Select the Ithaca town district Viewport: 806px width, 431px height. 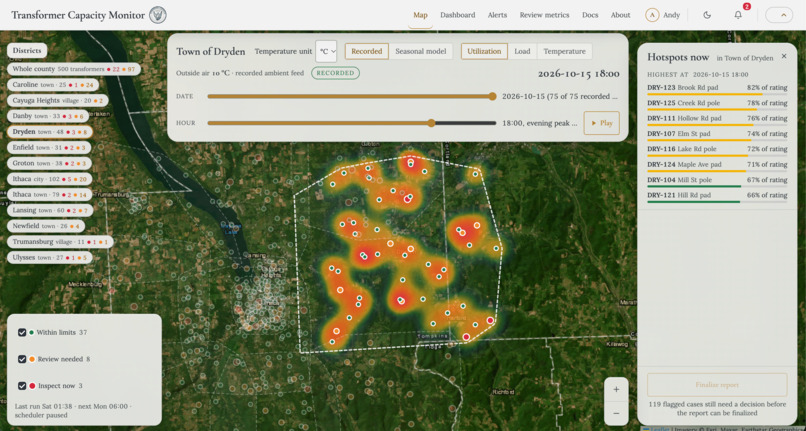tap(50, 194)
